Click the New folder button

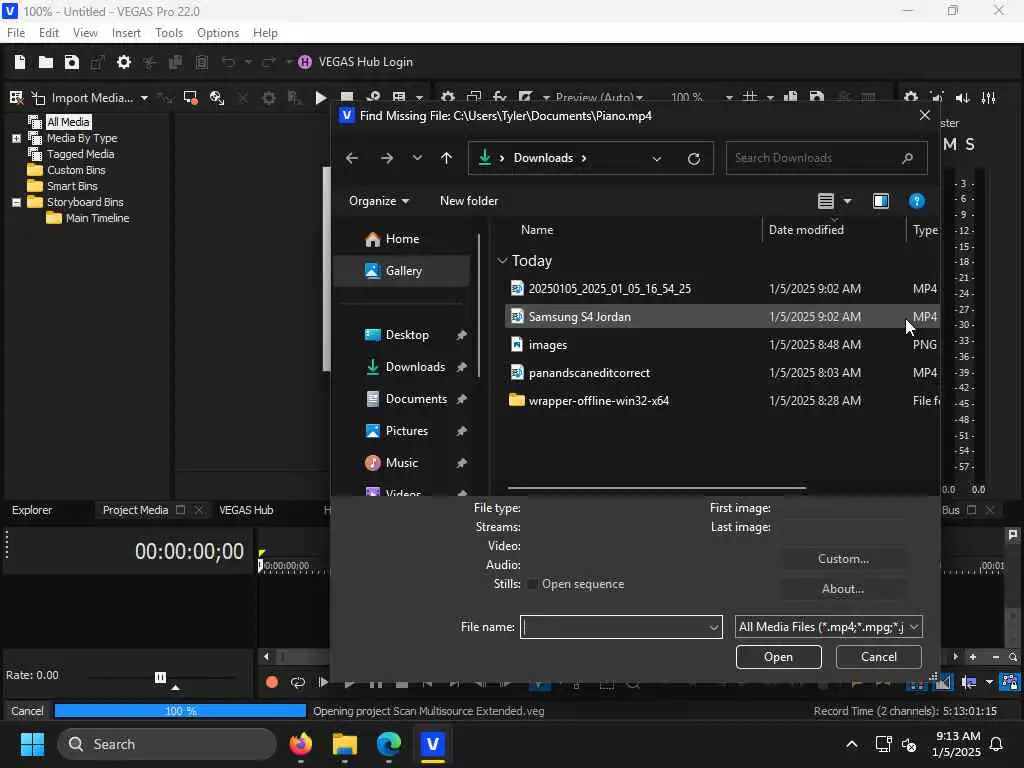click(x=469, y=201)
